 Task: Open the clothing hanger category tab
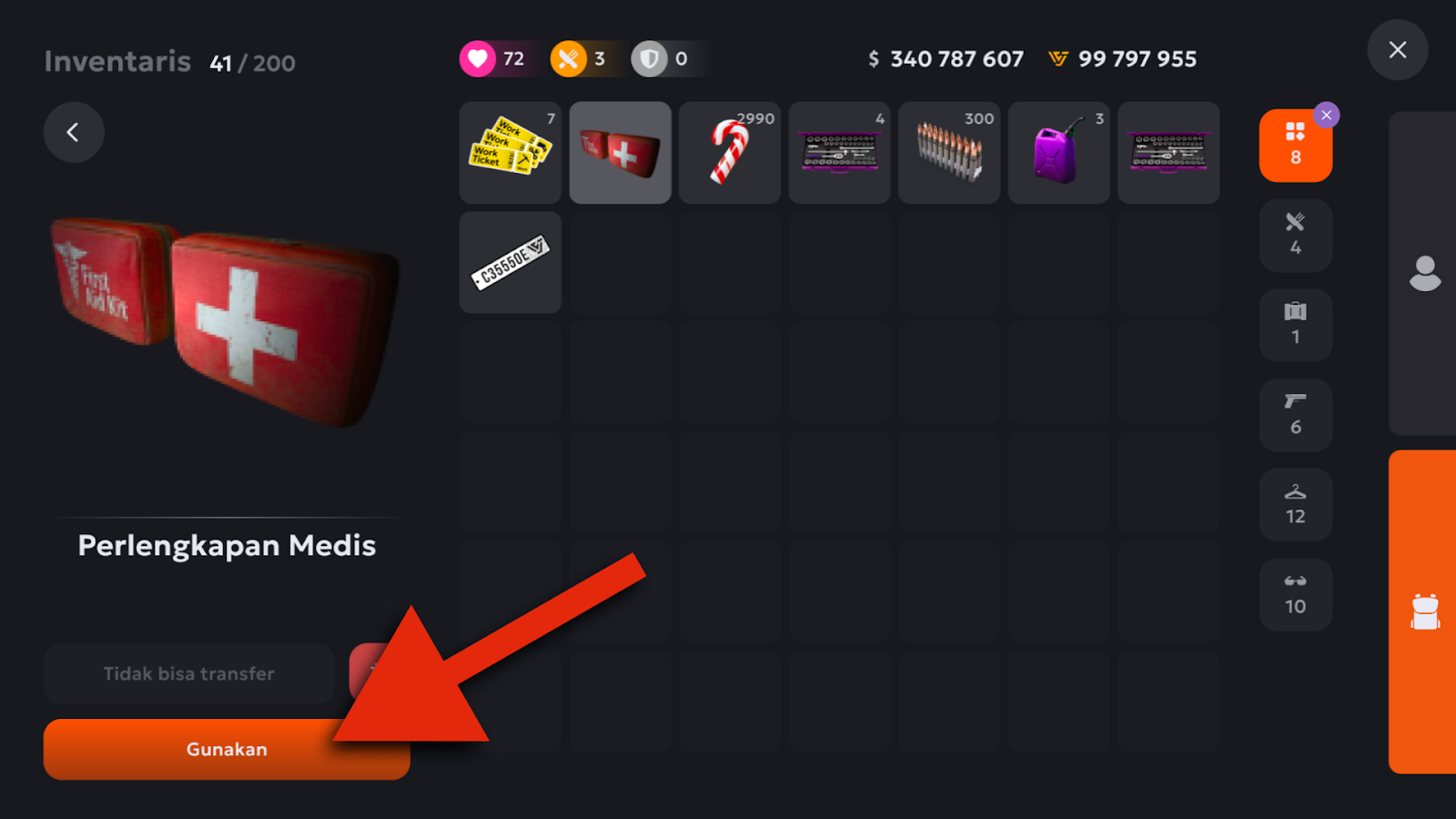[1296, 505]
